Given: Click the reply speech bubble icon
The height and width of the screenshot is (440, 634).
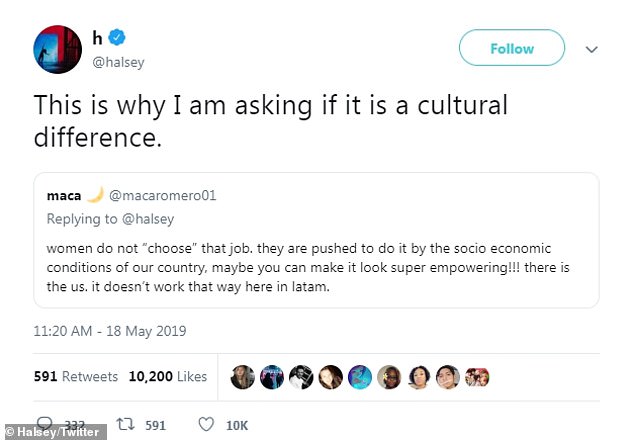Looking at the screenshot, I should [45, 424].
